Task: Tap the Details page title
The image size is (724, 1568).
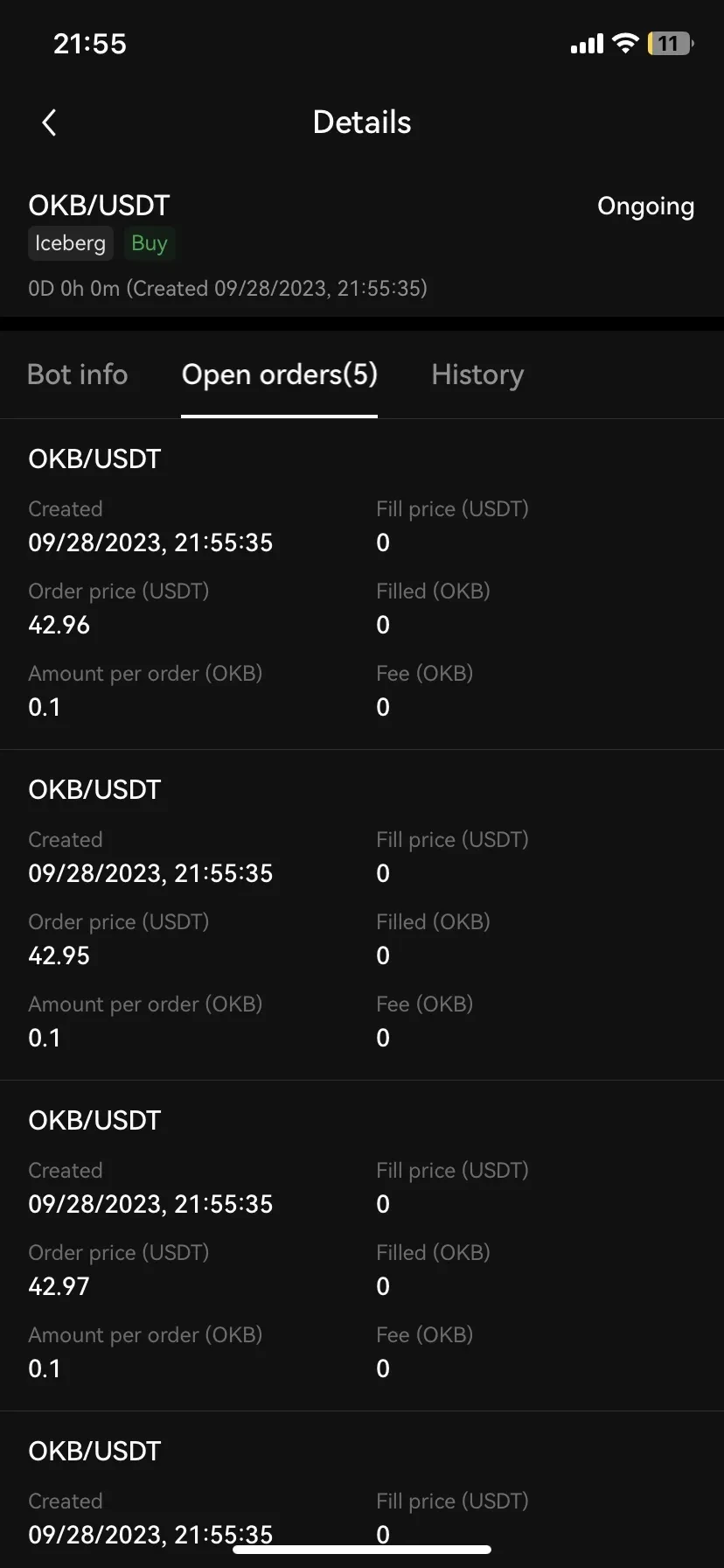Action: pos(362,122)
